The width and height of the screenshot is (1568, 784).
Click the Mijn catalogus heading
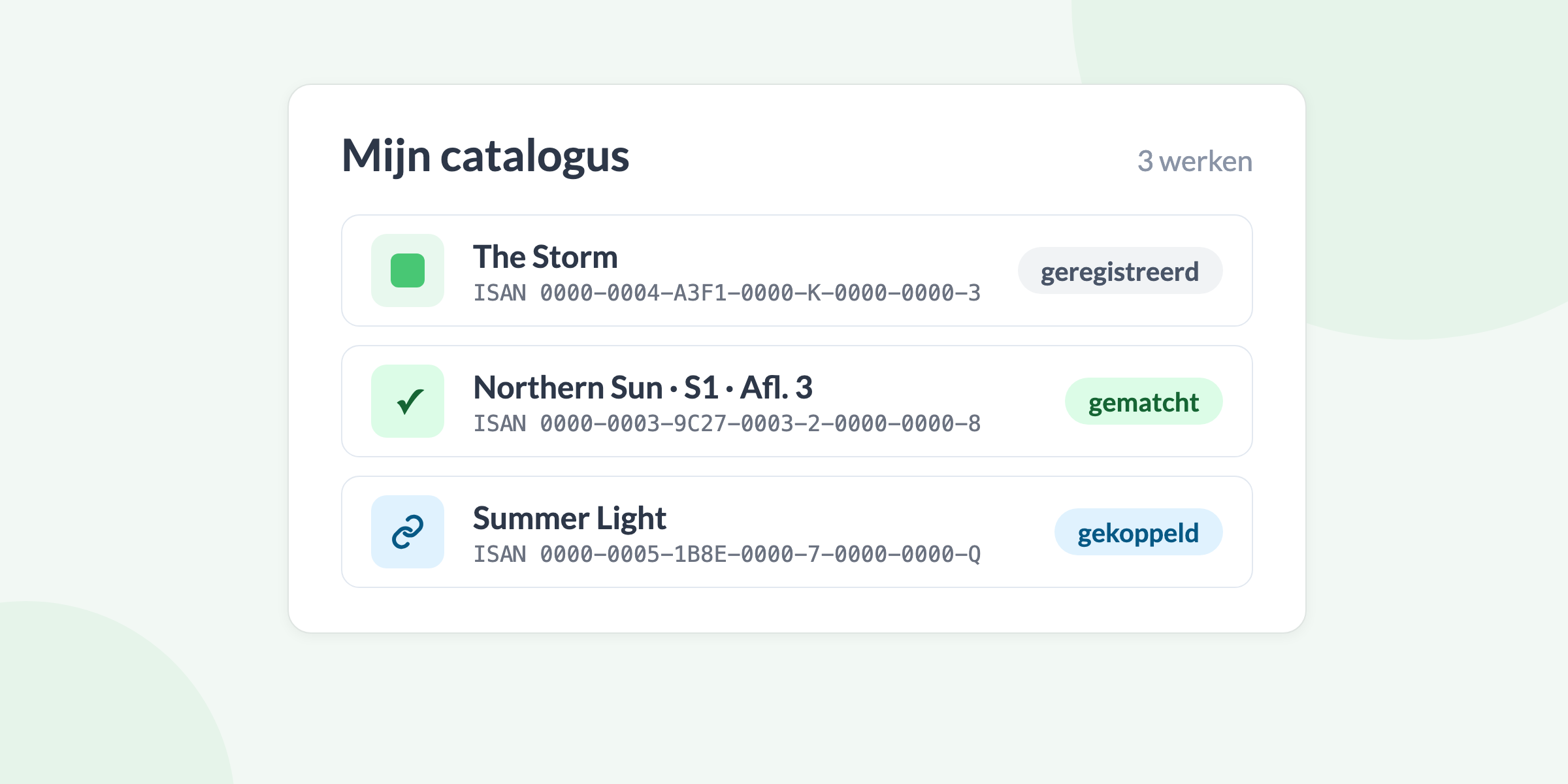pos(485,157)
